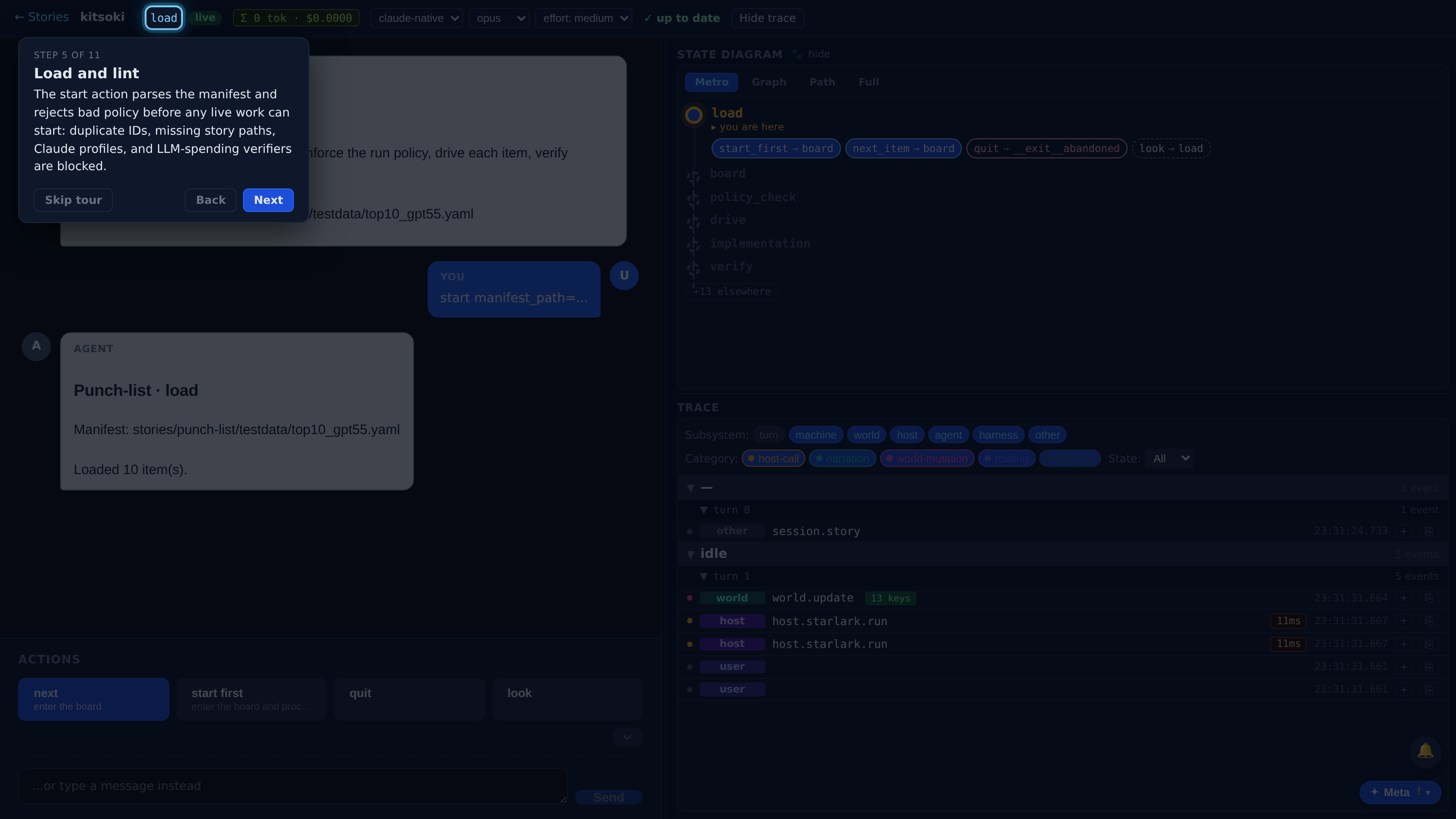Click the start_first → board transition chip
The width and height of the screenshot is (1456, 819).
pos(776,149)
